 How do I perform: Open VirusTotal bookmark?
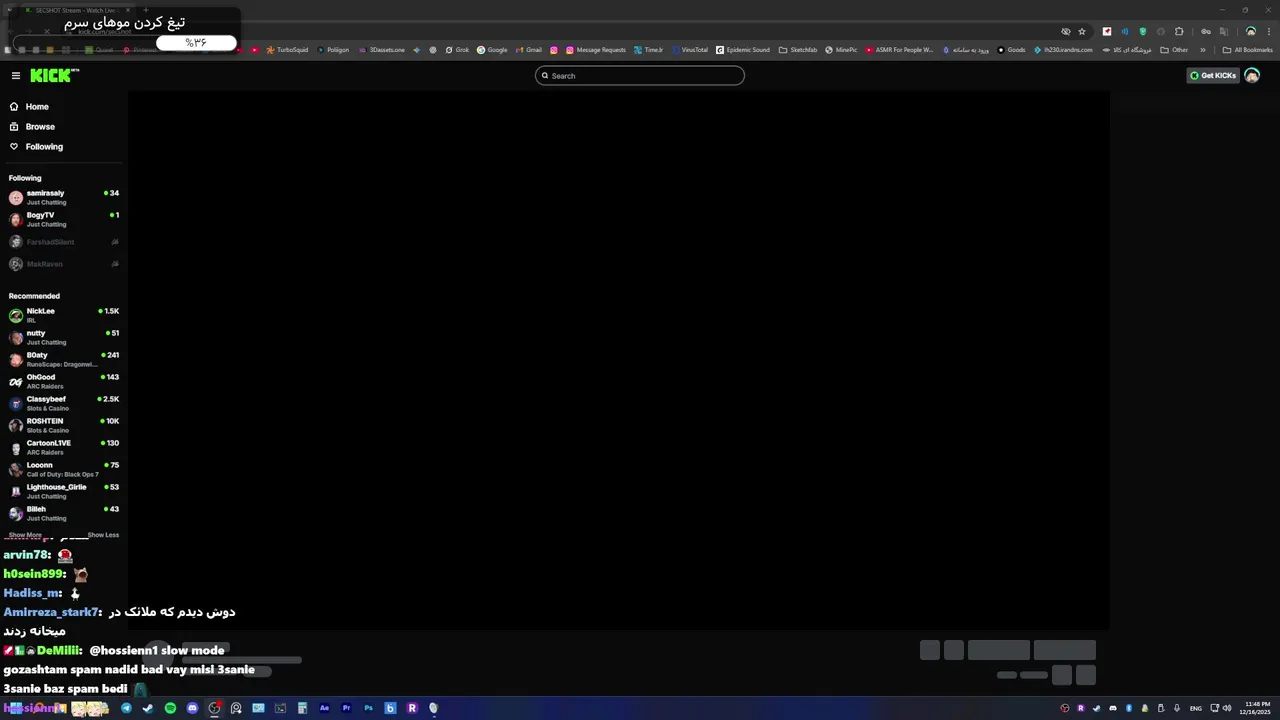click(x=690, y=49)
